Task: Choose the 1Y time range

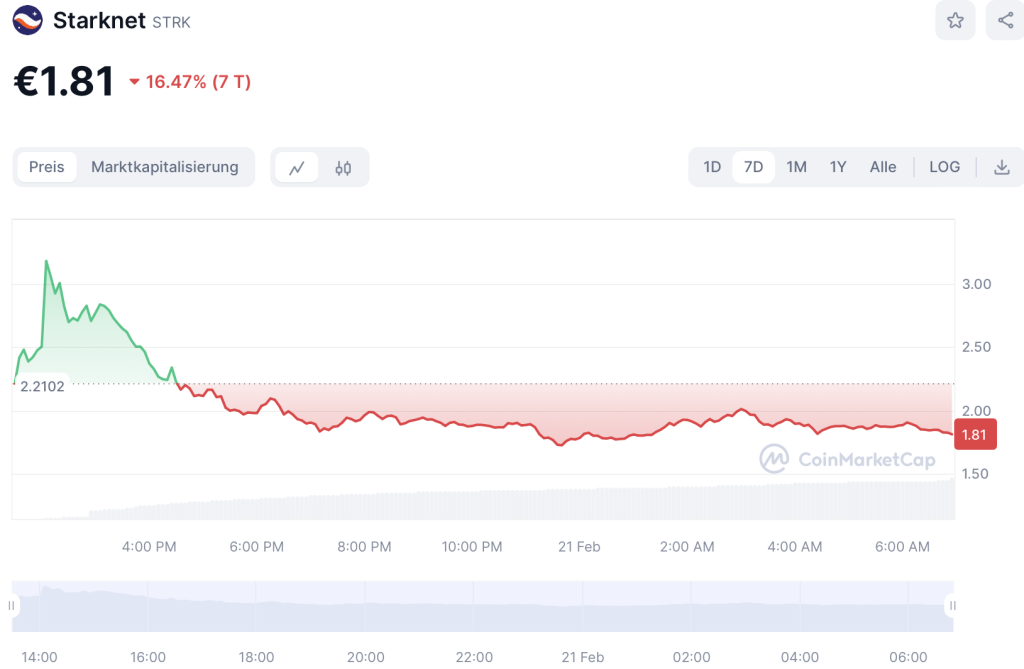Action: tap(838, 167)
